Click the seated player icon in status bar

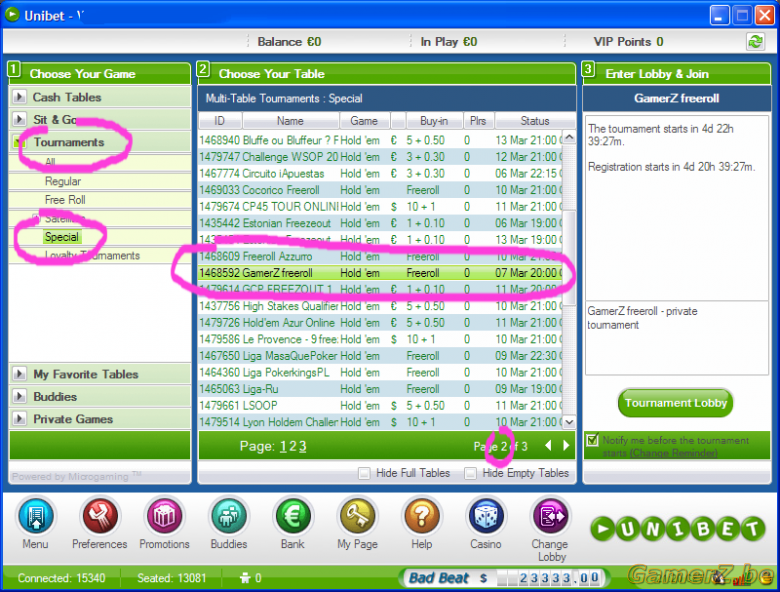(245, 578)
